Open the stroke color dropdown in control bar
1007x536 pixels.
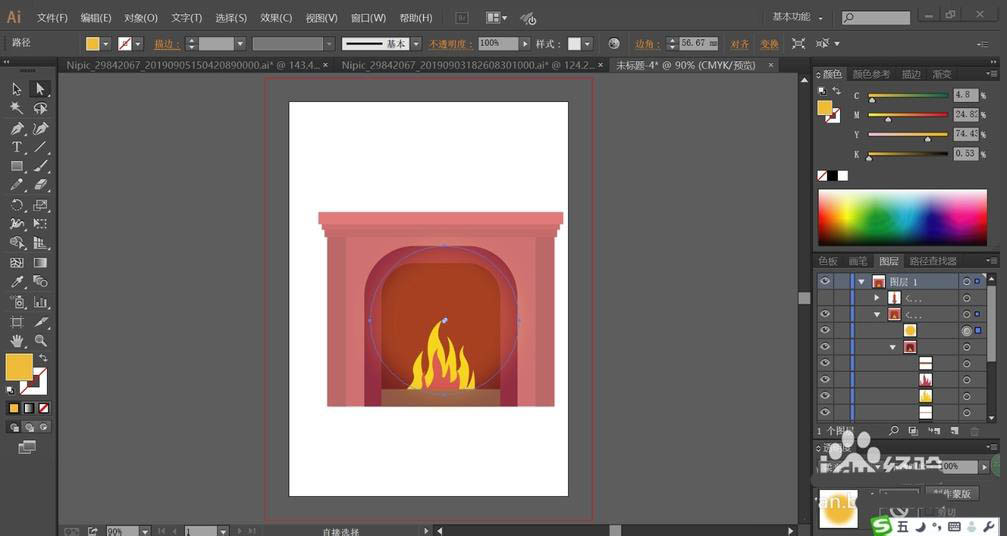point(138,44)
